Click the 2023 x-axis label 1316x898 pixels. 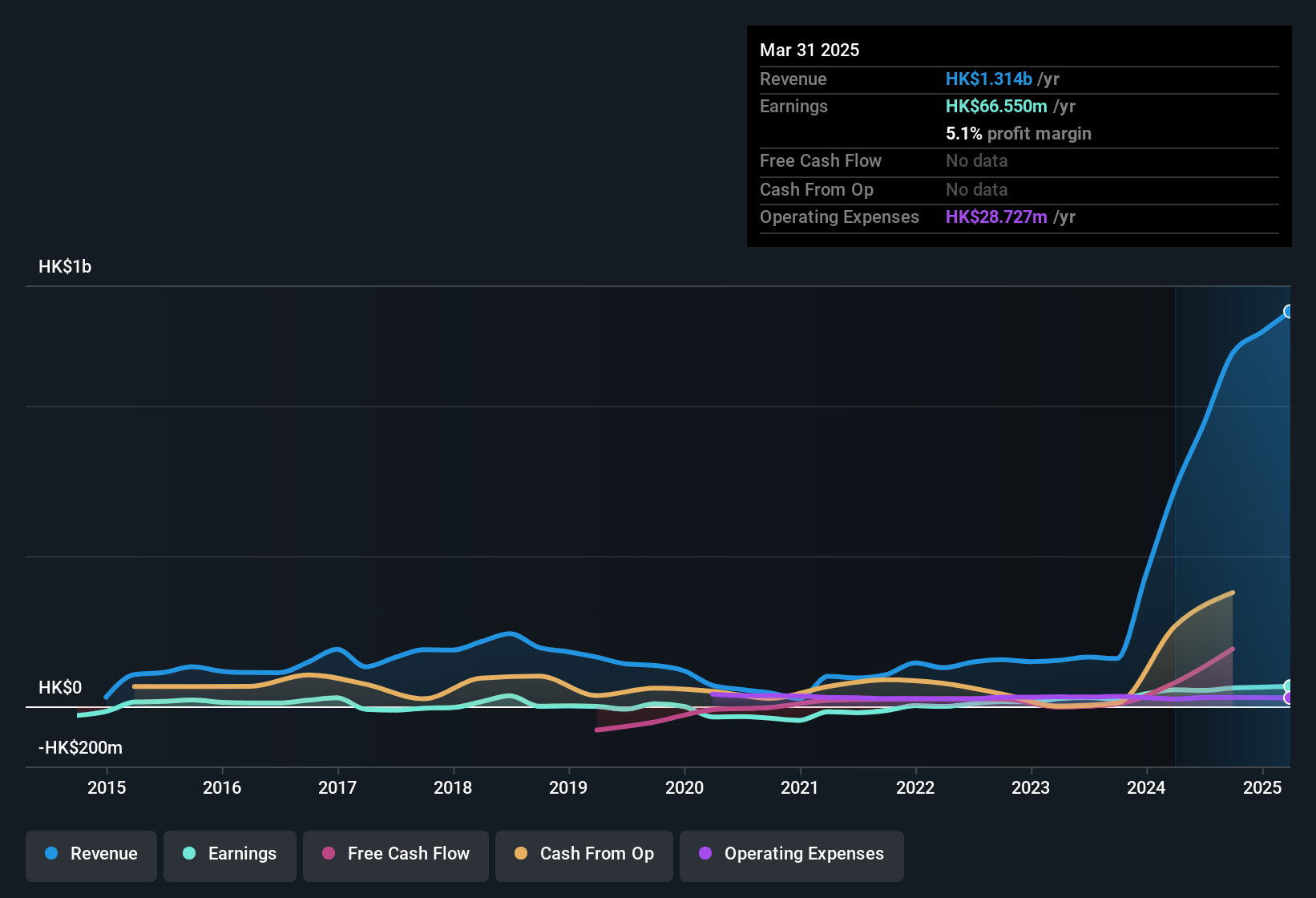click(1031, 788)
